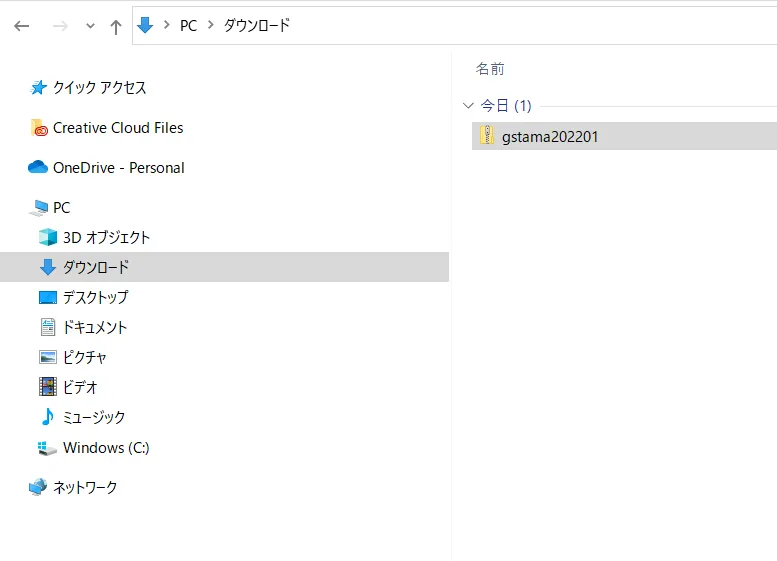The image size is (777, 561).
Task: Collapse the 今日 (1) group
Action: click(468, 105)
